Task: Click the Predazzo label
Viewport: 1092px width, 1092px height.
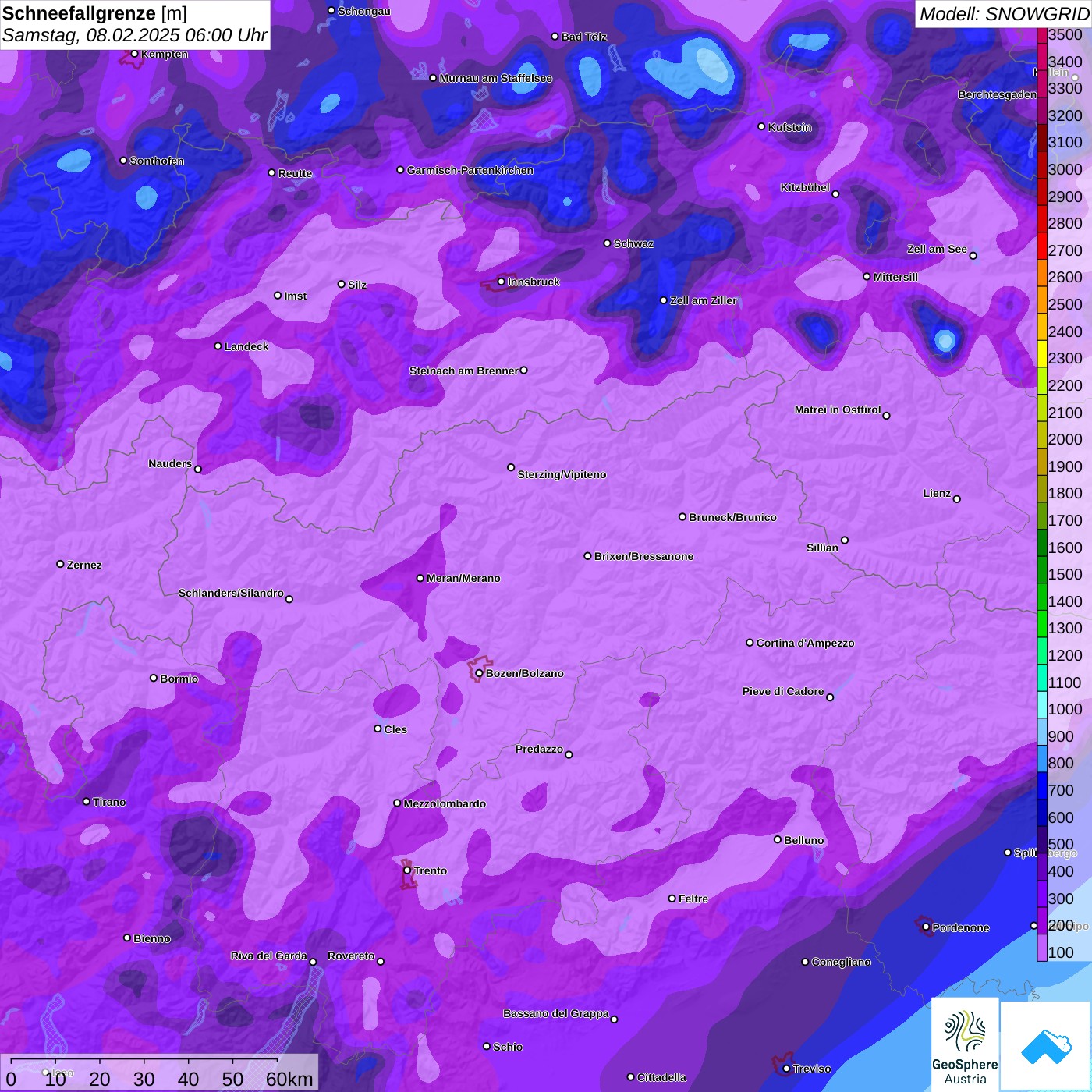Action: click(x=539, y=749)
